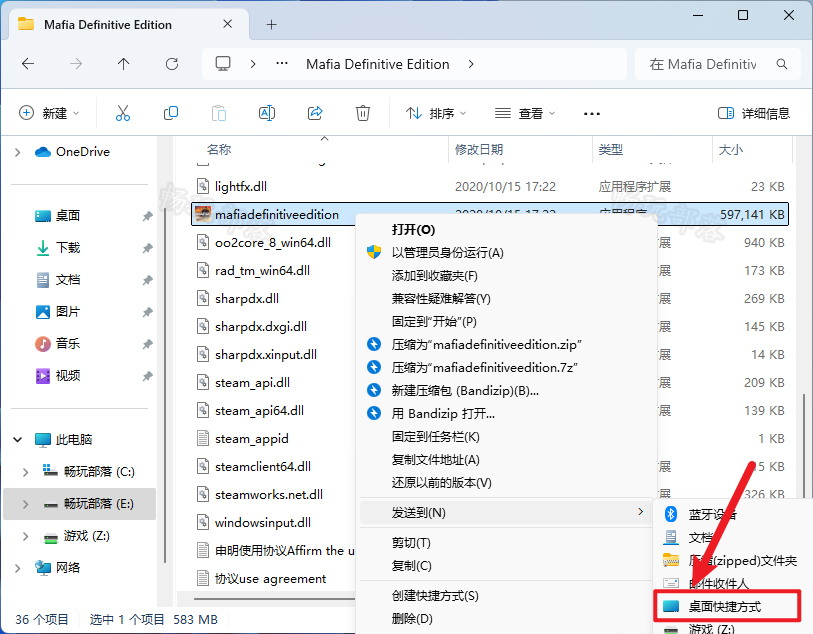Choose Compress to mafiadefinitiveedition.7z
Image resolution: width=813 pixels, height=634 pixels.
coord(484,368)
